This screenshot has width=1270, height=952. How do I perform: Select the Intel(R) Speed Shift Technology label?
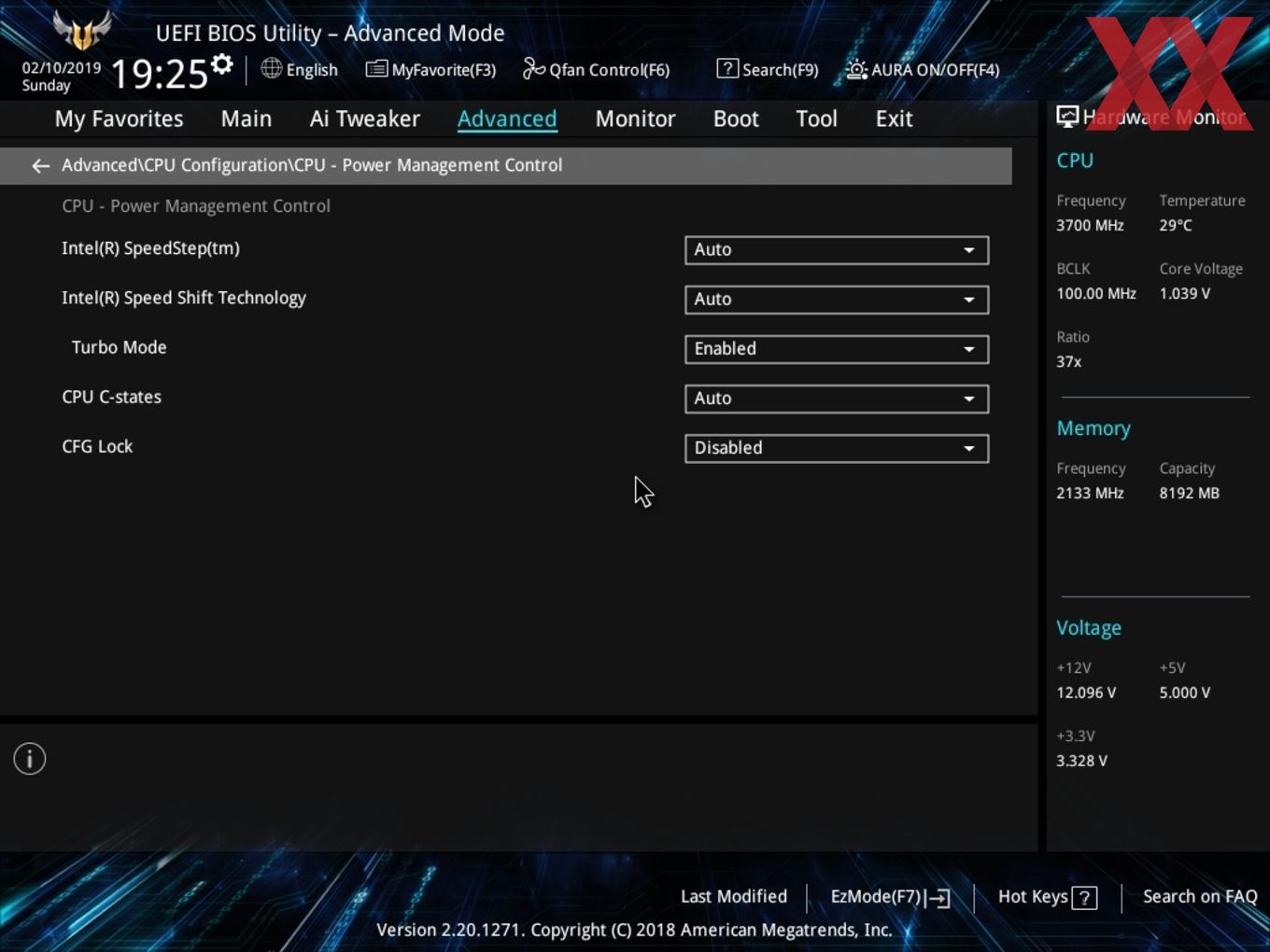[184, 298]
